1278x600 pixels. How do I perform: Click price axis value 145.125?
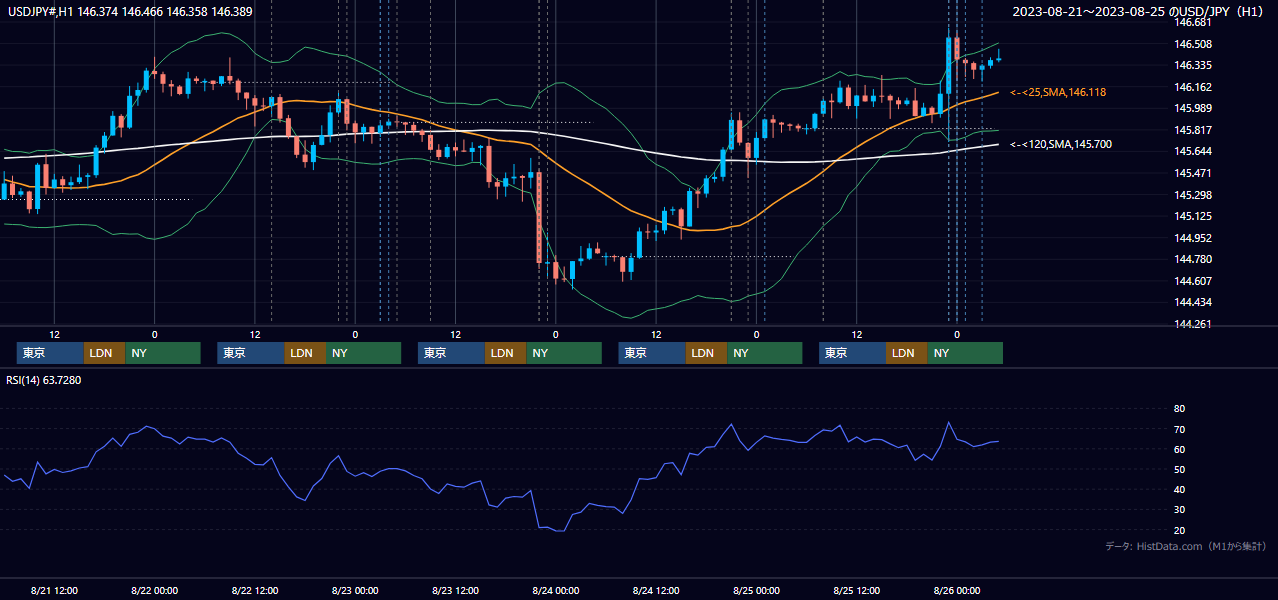click(x=1192, y=216)
